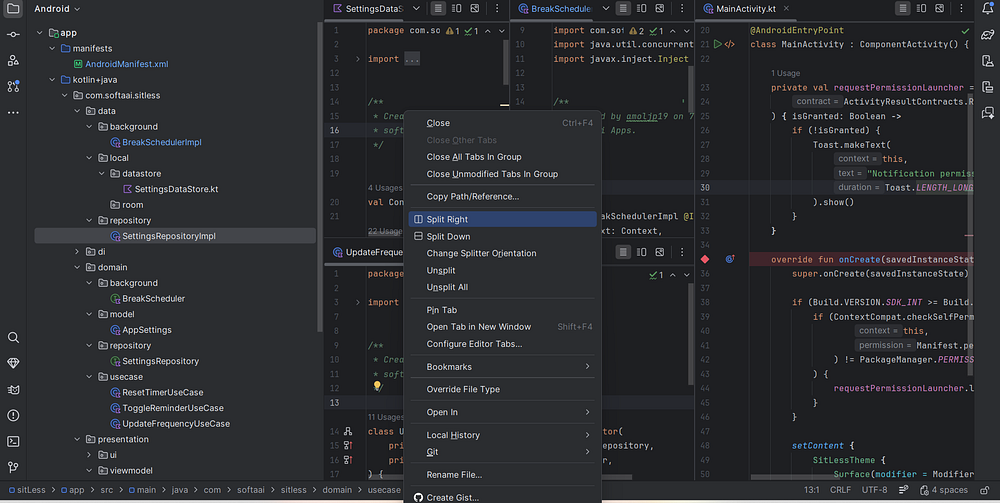This screenshot has height=503, width=1000.
Task: Click the 4 spaces indent setting
Action: 944,490
